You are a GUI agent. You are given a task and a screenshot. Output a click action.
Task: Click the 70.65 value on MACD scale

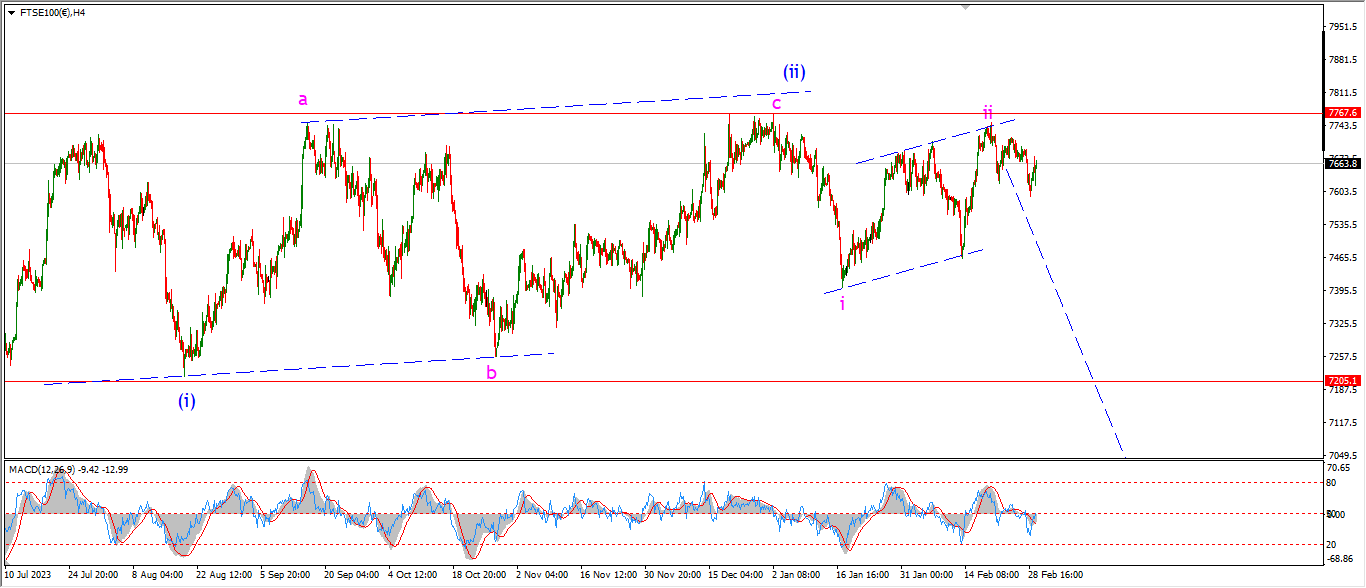1339,467
